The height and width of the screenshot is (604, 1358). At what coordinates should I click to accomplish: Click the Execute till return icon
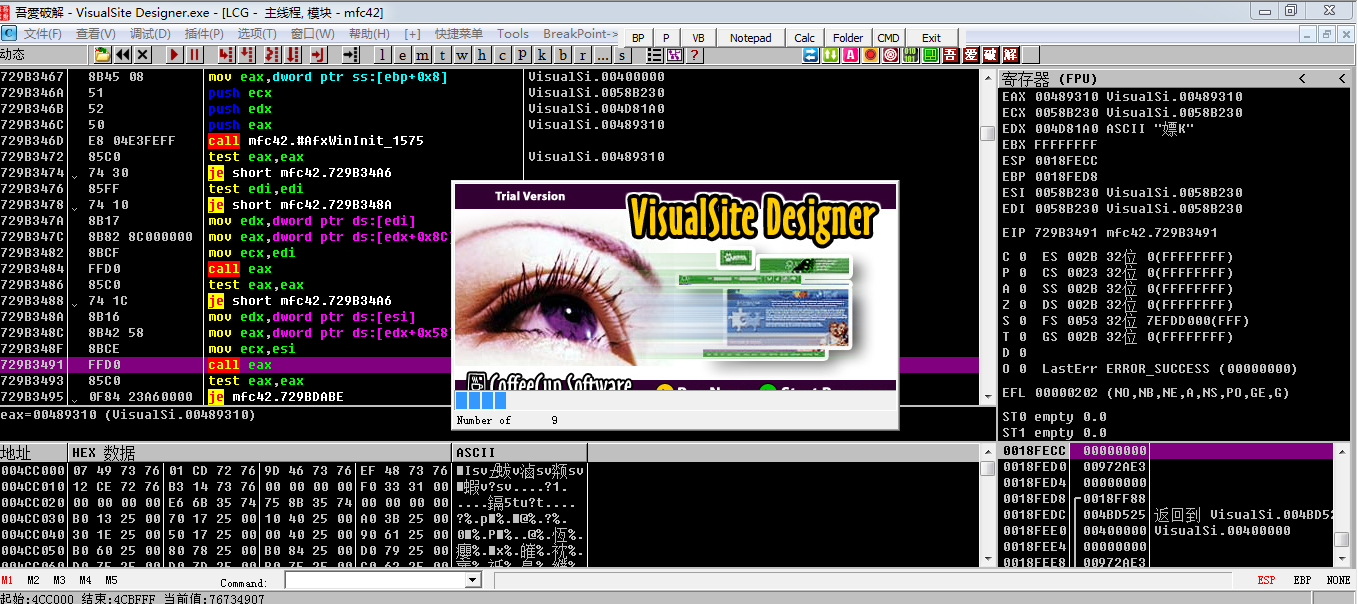coord(318,55)
